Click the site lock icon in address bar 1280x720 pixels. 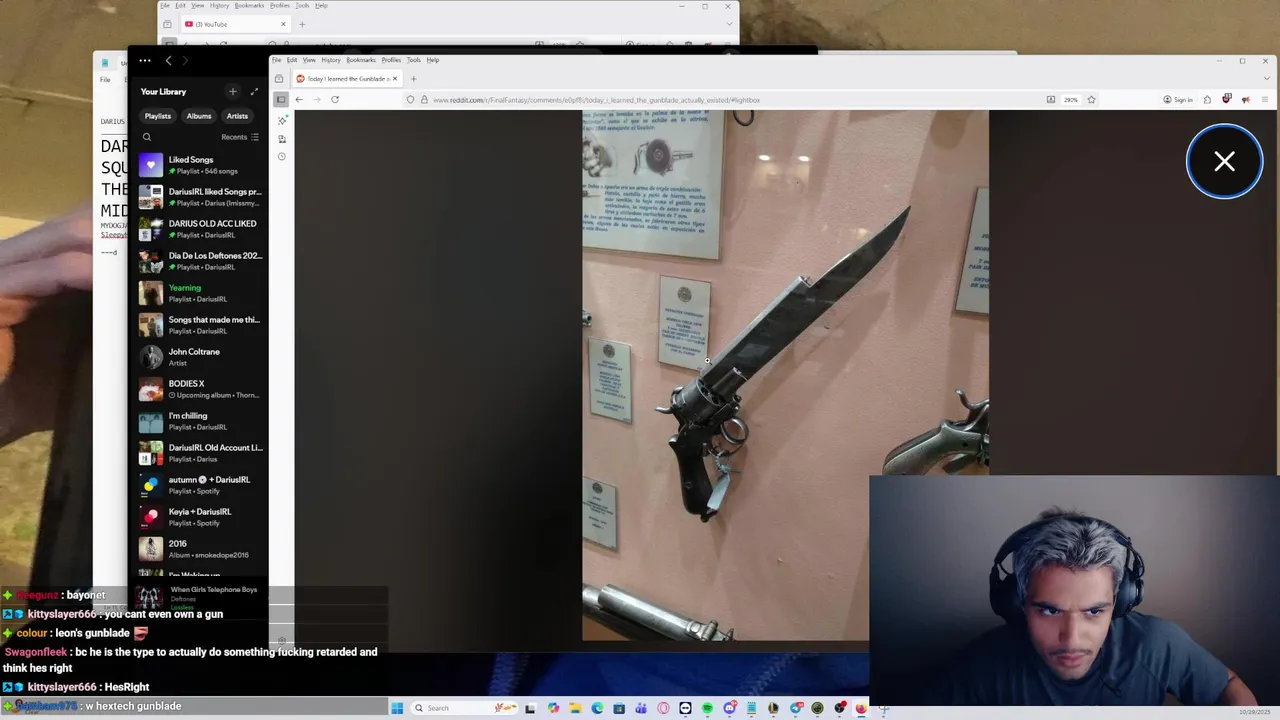pos(423,99)
